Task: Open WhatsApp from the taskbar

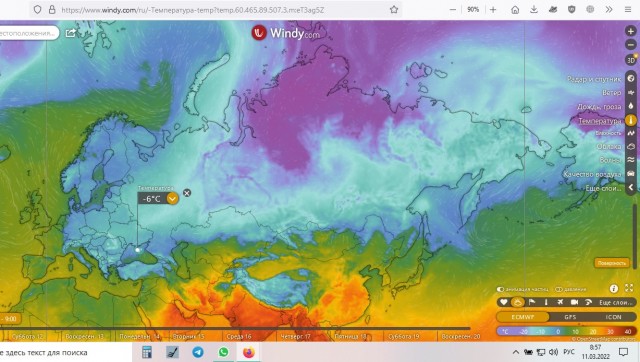Action: pos(223,352)
